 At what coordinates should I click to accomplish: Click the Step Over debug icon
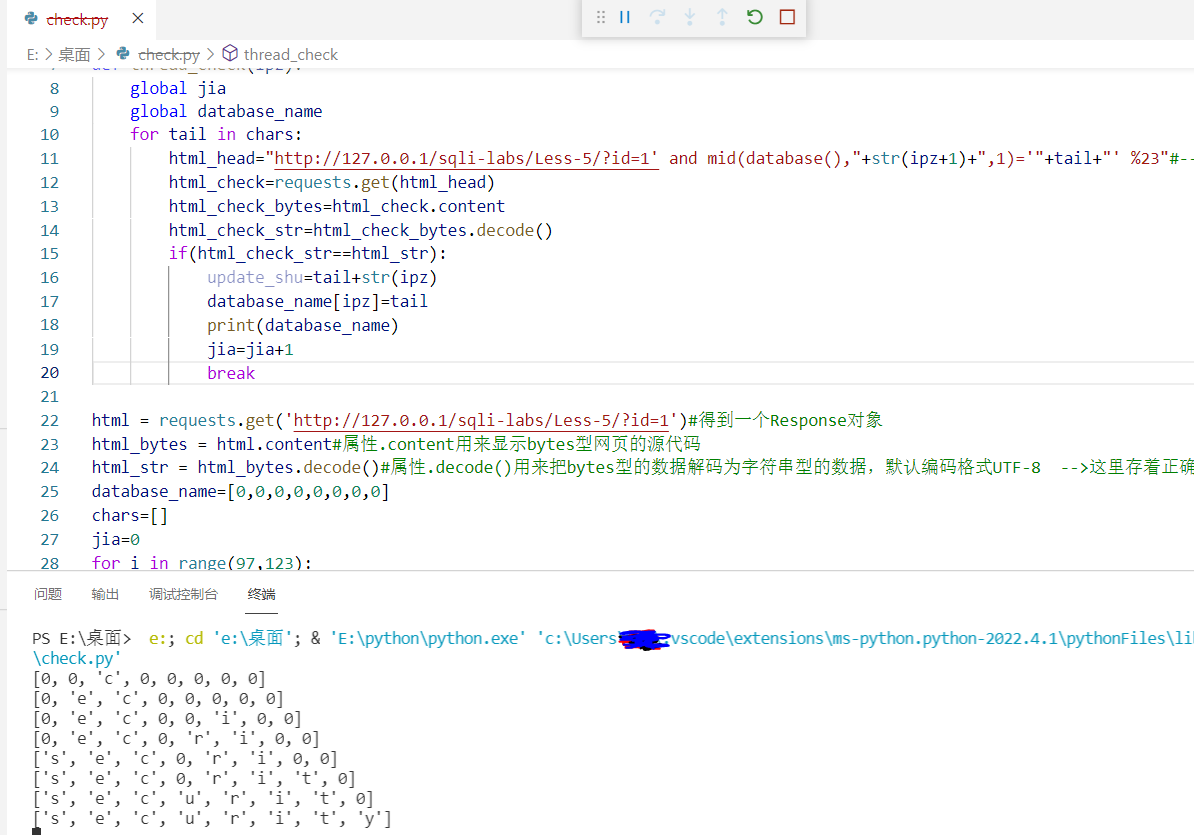tap(657, 17)
